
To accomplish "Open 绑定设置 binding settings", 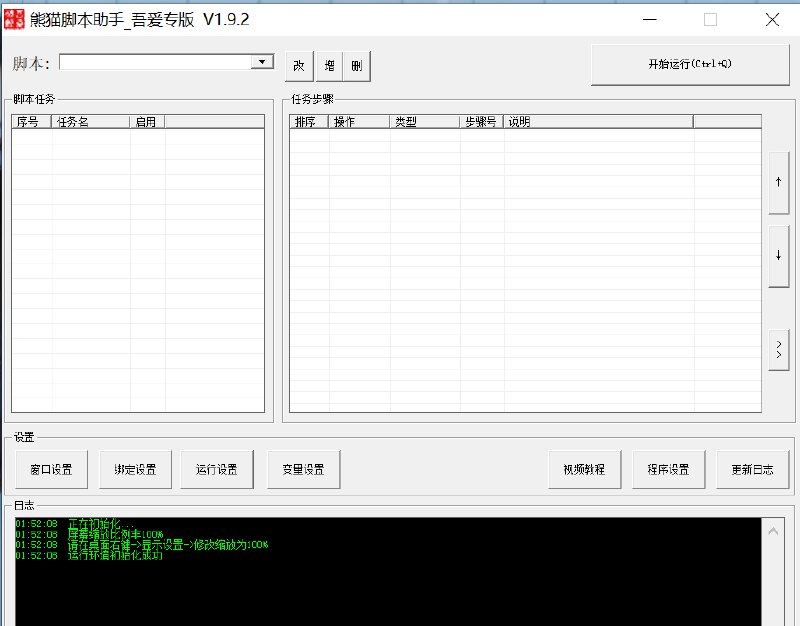I will (x=135, y=468).
